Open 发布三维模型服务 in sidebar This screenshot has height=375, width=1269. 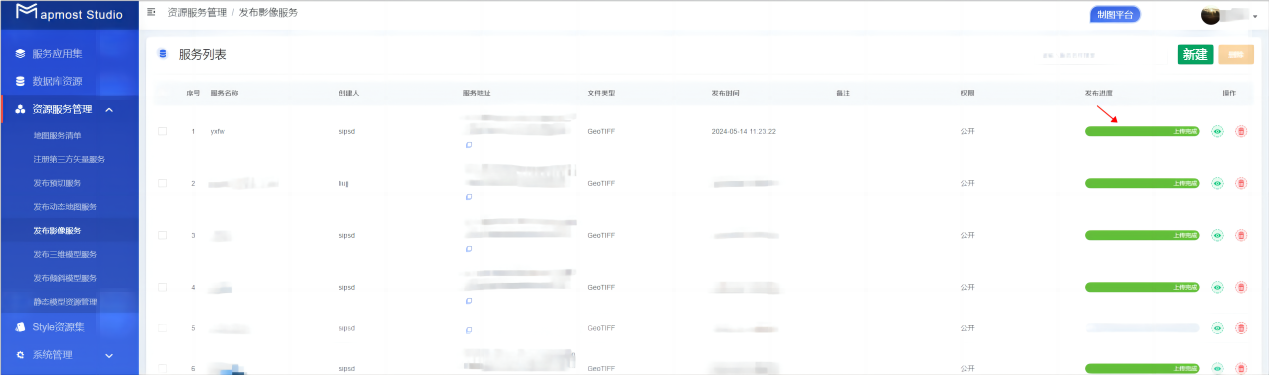65,254
